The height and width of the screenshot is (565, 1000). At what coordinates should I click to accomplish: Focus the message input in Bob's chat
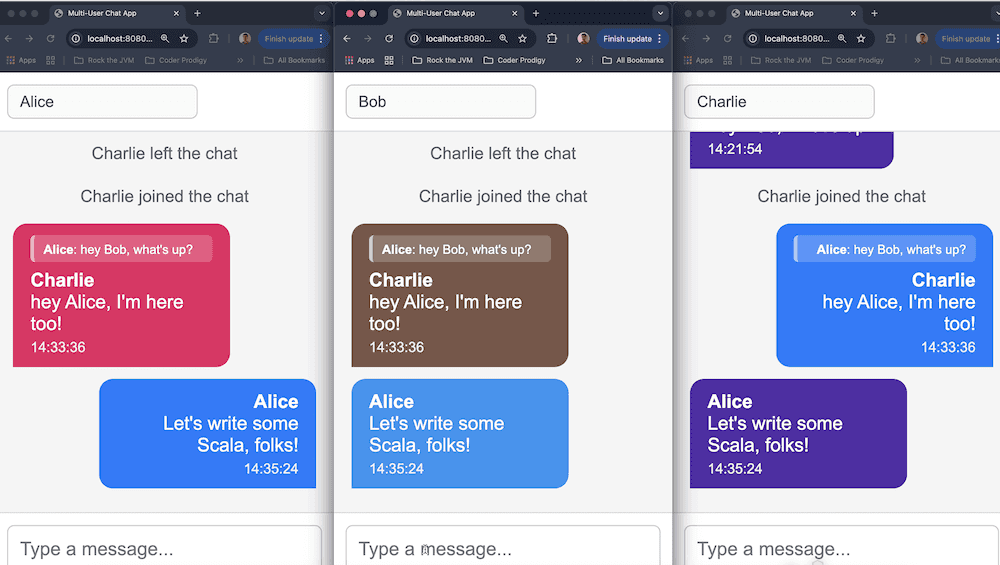[x=503, y=548]
